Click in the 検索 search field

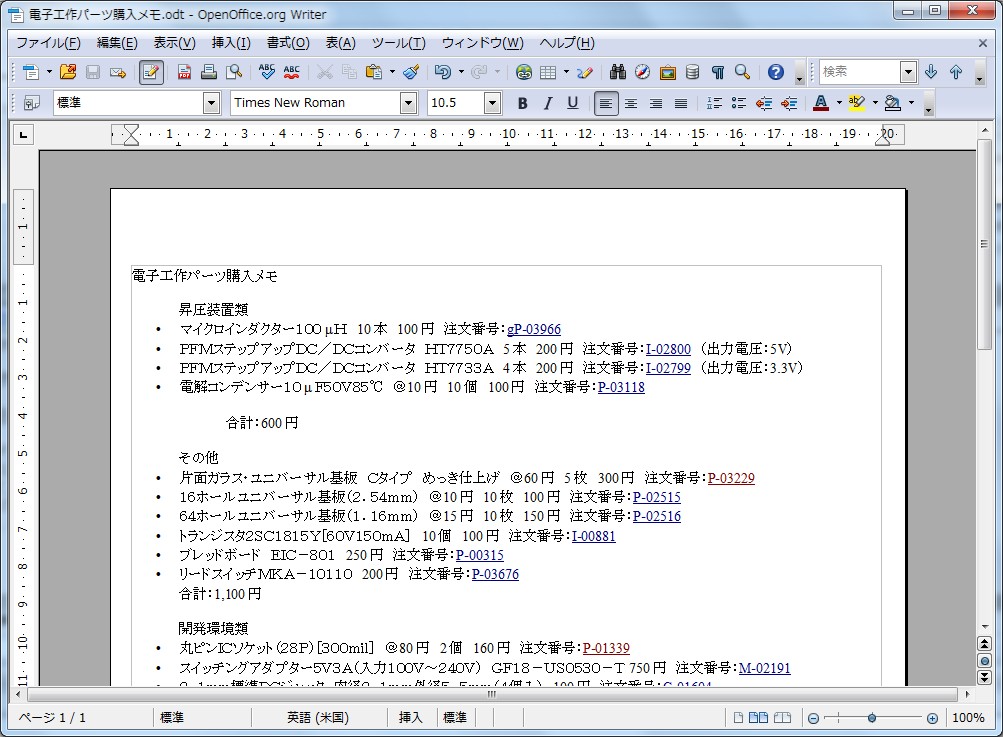click(x=860, y=72)
